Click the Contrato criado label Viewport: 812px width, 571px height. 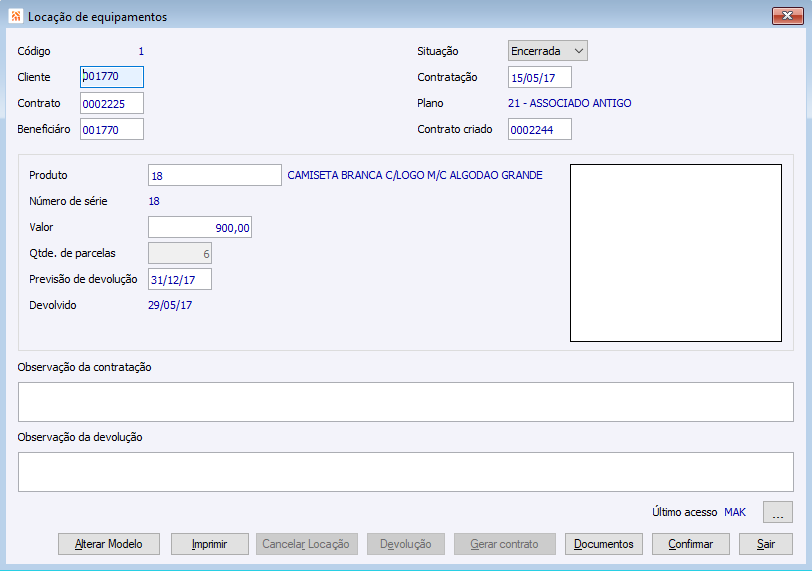[455, 129]
